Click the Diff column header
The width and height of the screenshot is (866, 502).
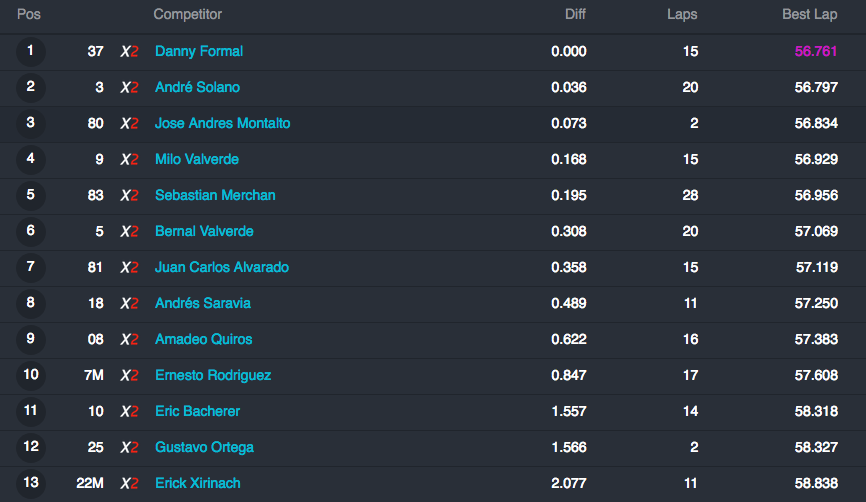coord(575,14)
